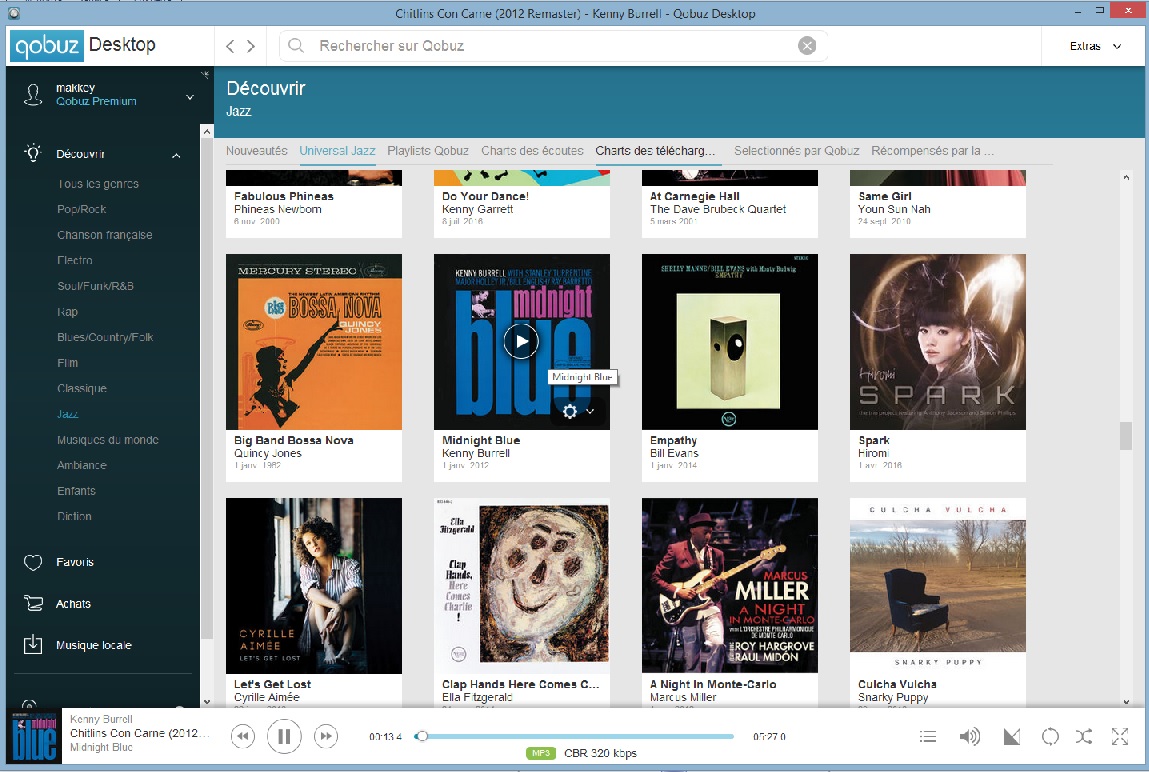Open the Bill Evans artist link
The width and height of the screenshot is (1149, 772).
tap(674, 453)
